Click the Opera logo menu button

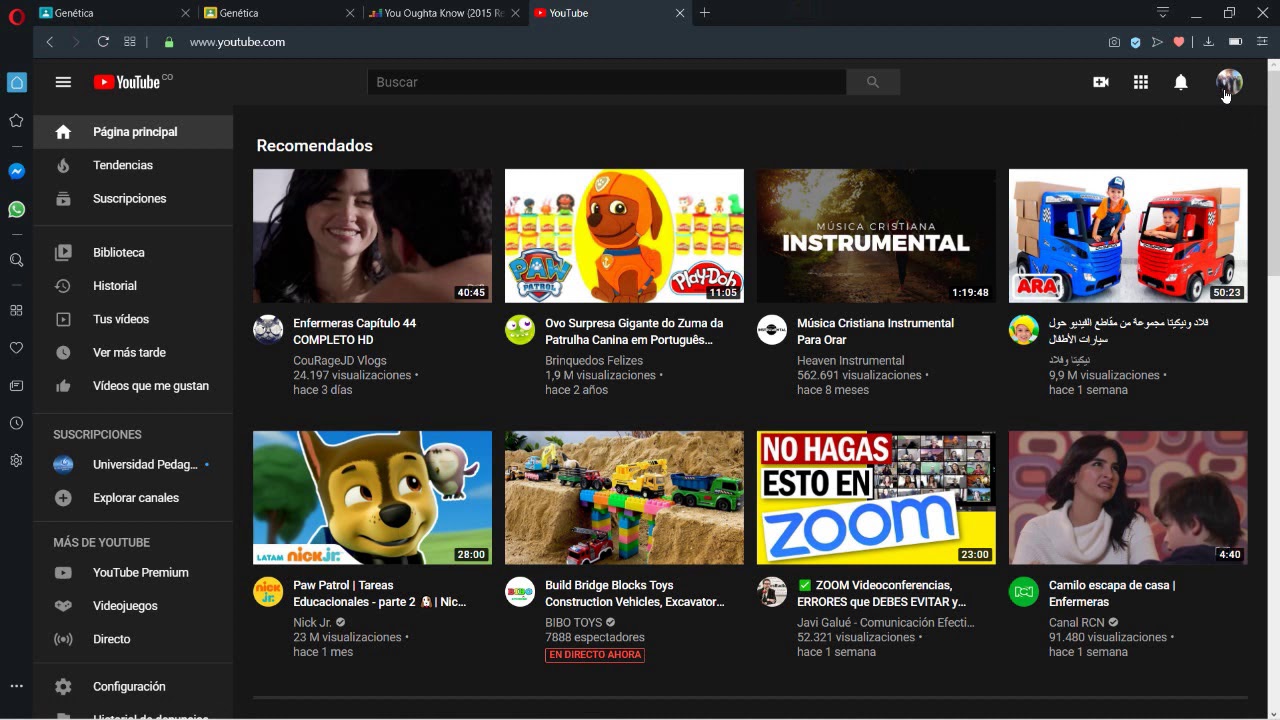[x=16, y=14]
